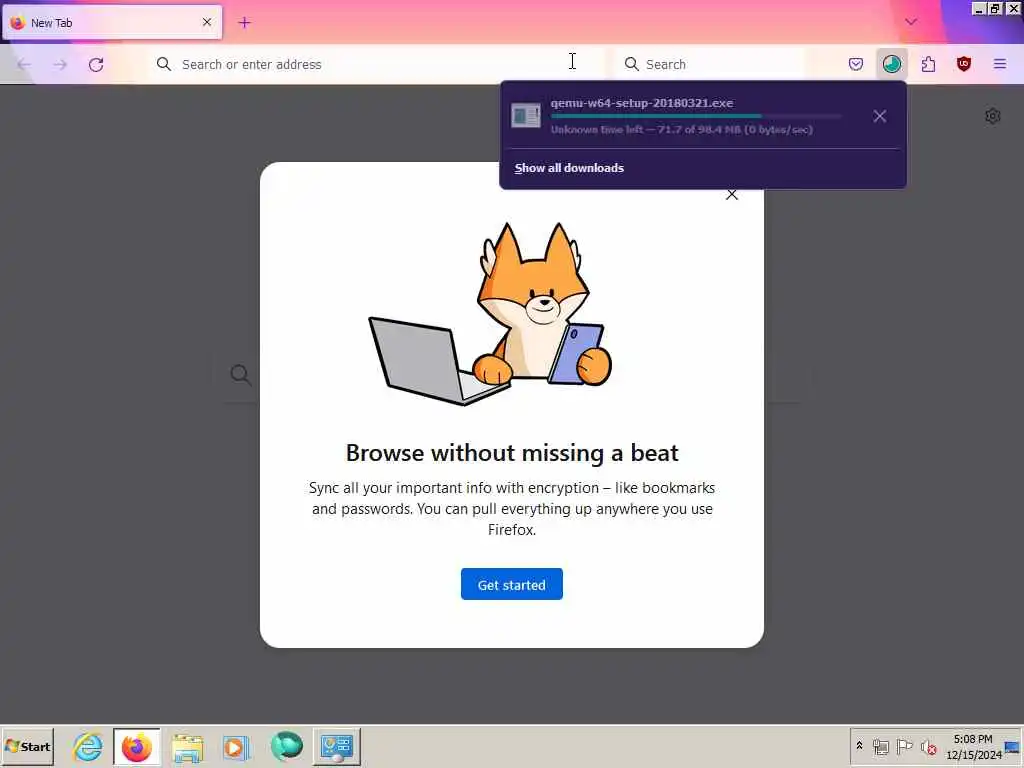Toggle the Downloads toolbar button
The width and height of the screenshot is (1024, 768).
(x=891, y=64)
